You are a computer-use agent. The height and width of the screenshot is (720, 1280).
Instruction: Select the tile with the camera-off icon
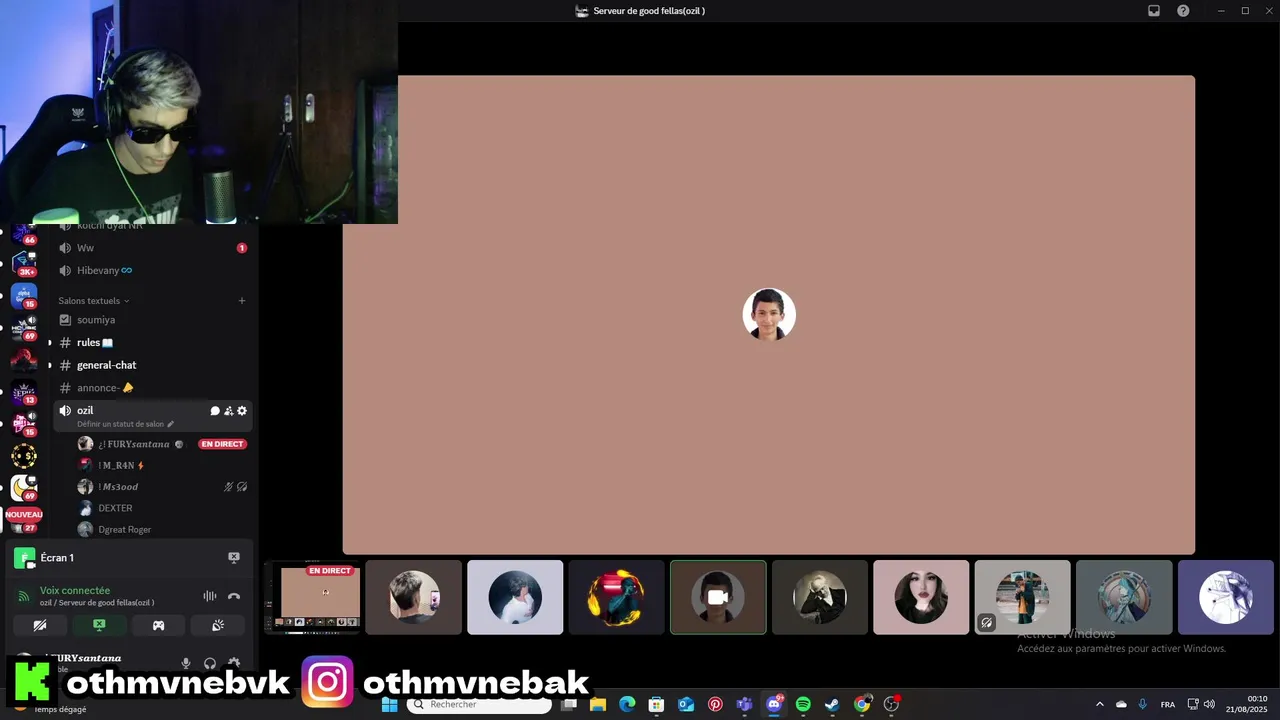pyautogui.click(x=1022, y=597)
